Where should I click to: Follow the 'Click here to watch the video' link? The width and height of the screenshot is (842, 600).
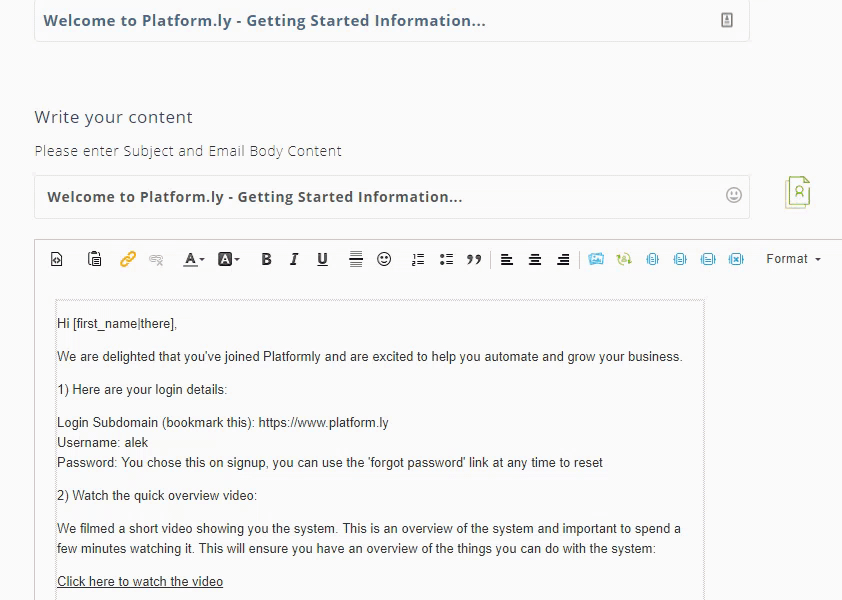(x=140, y=582)
